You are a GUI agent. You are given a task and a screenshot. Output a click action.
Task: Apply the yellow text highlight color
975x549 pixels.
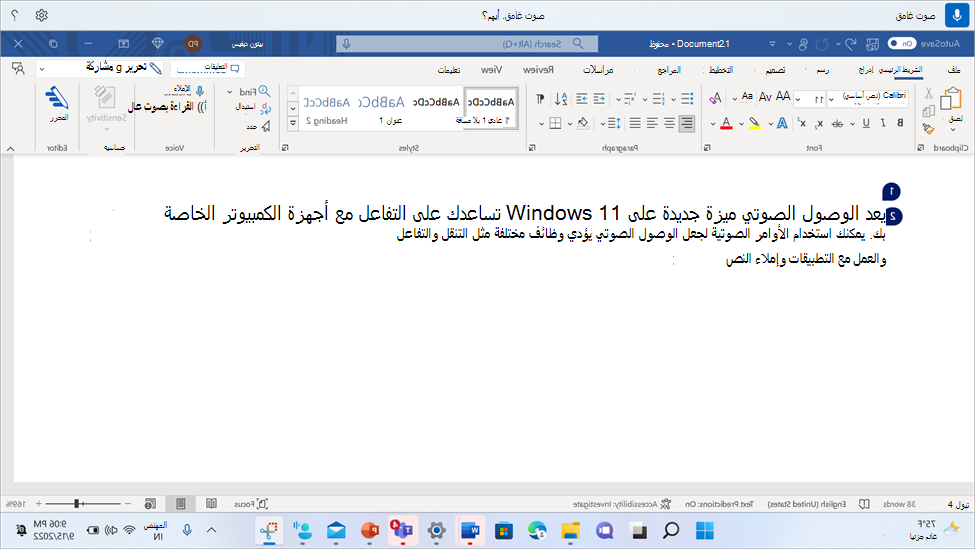(x=754, y=123)
